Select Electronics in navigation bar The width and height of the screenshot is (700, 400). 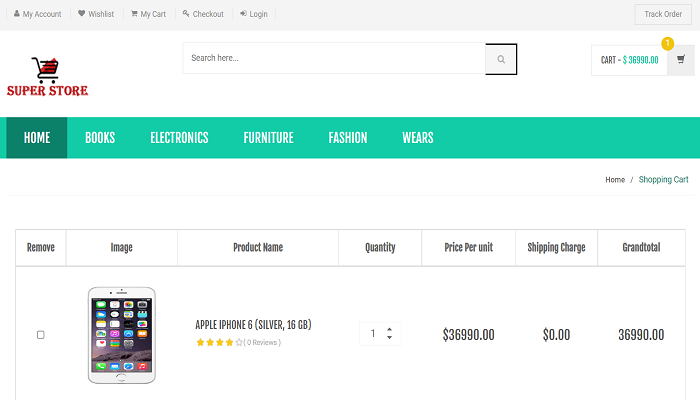[x=179, y=138]
